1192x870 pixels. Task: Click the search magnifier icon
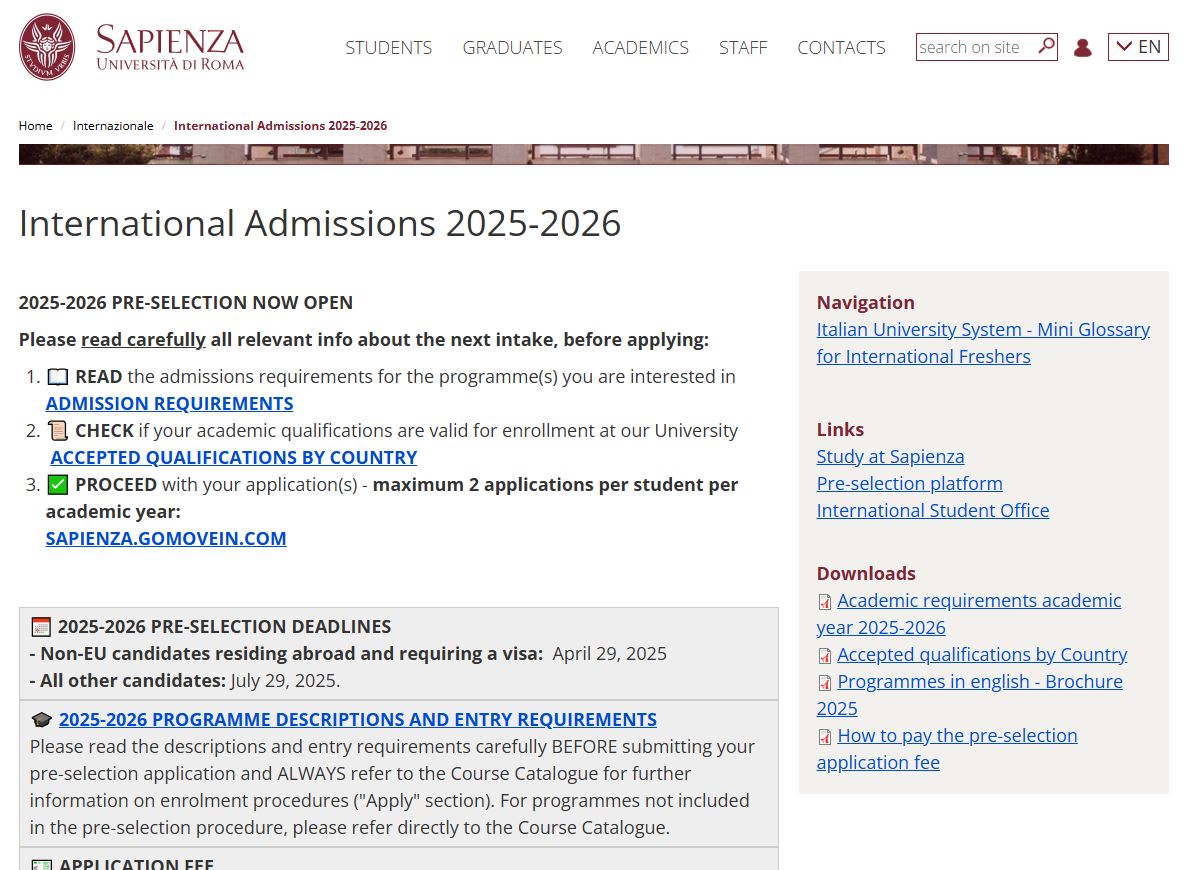tap(1046, 46)
